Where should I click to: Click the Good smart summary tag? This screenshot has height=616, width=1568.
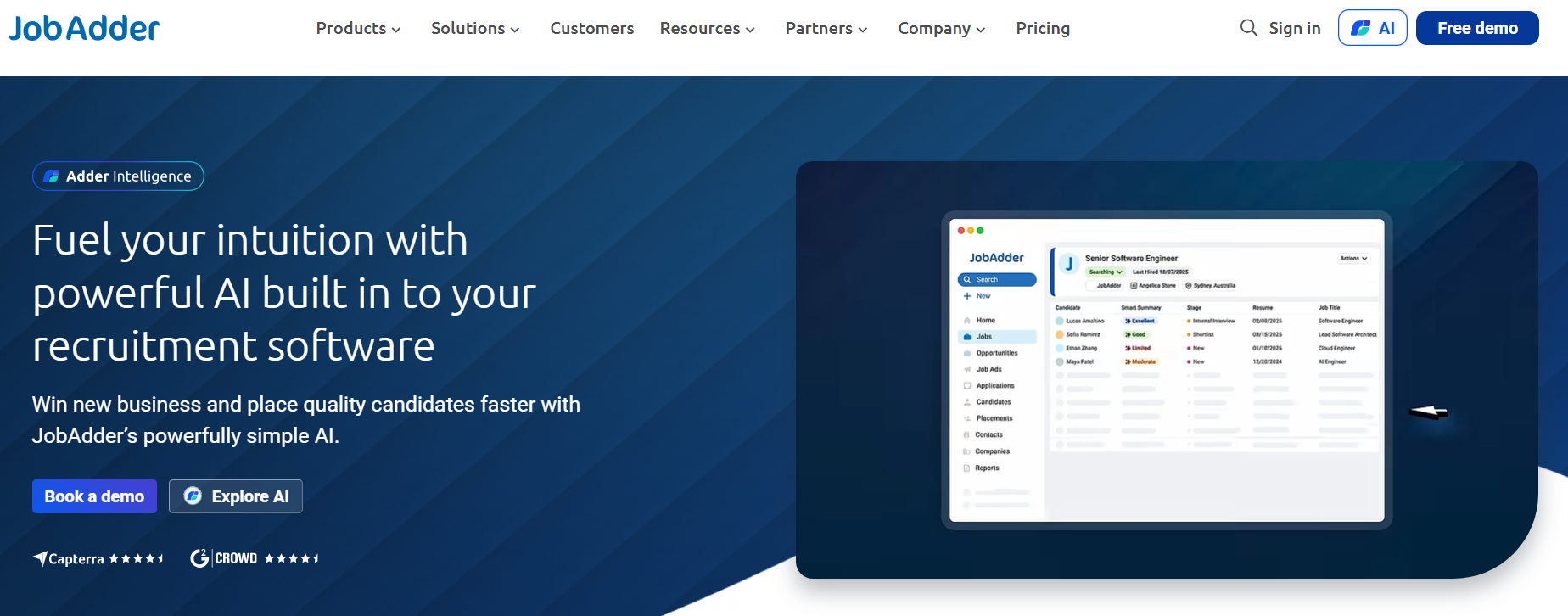point(1135,335)
